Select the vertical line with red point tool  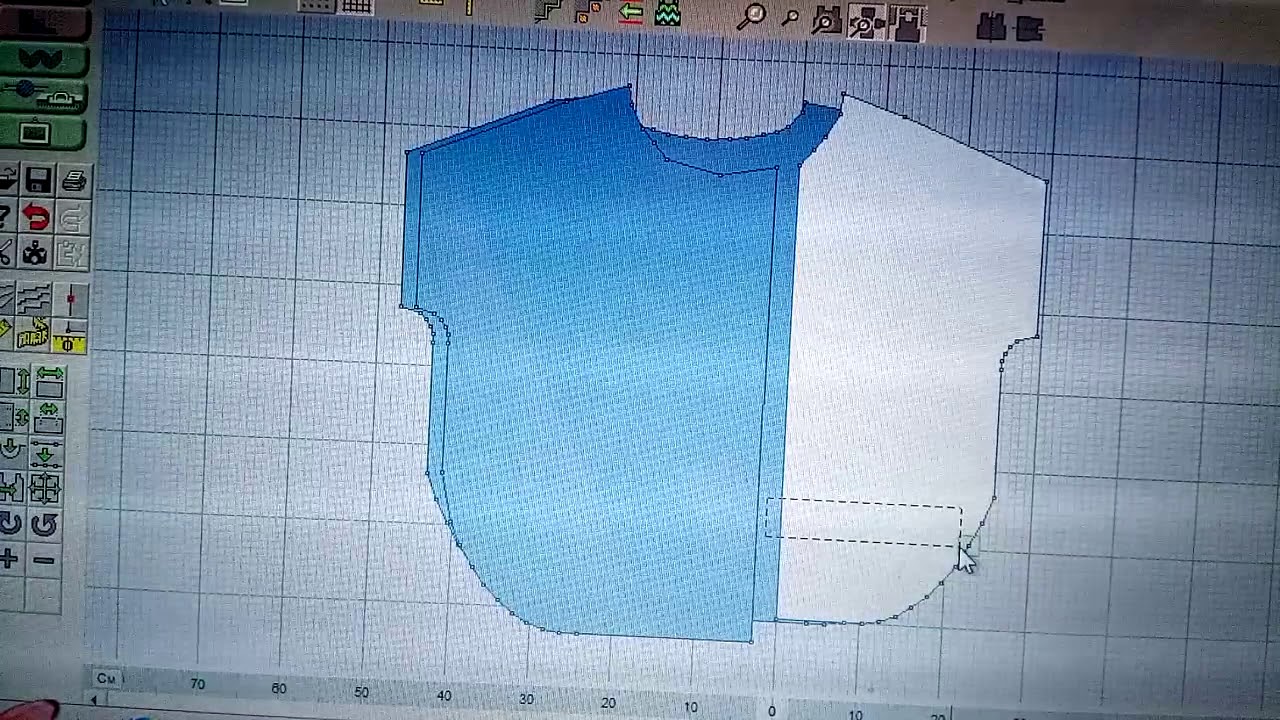[x=71, y=299]
